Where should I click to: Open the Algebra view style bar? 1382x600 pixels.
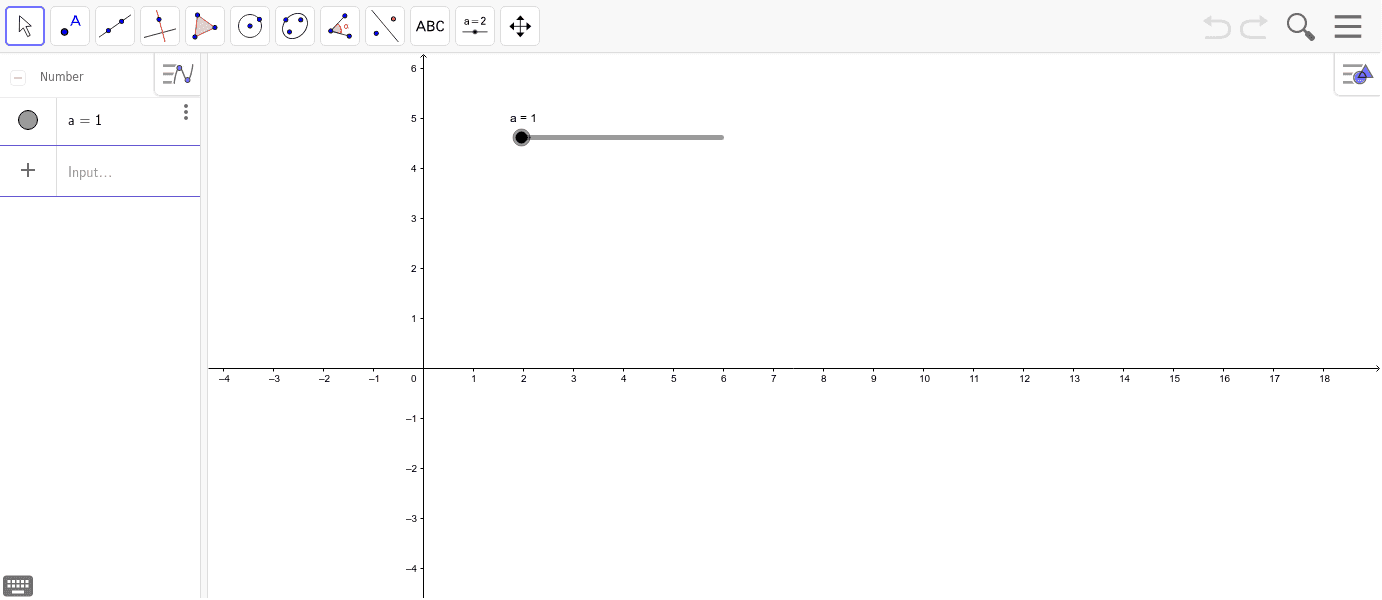tap(178, 74)
